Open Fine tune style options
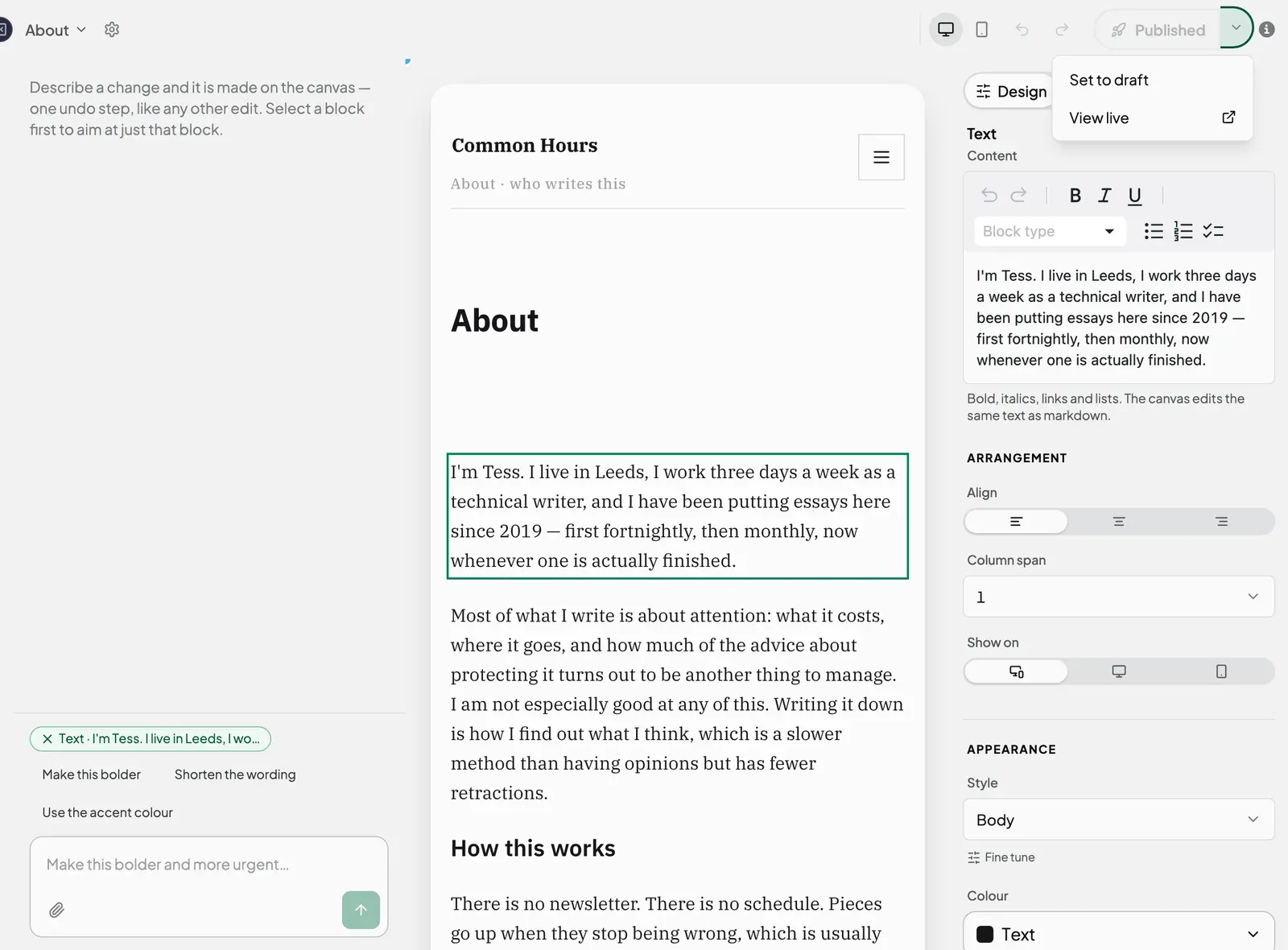1288x950 pixels. [1001, 857]
